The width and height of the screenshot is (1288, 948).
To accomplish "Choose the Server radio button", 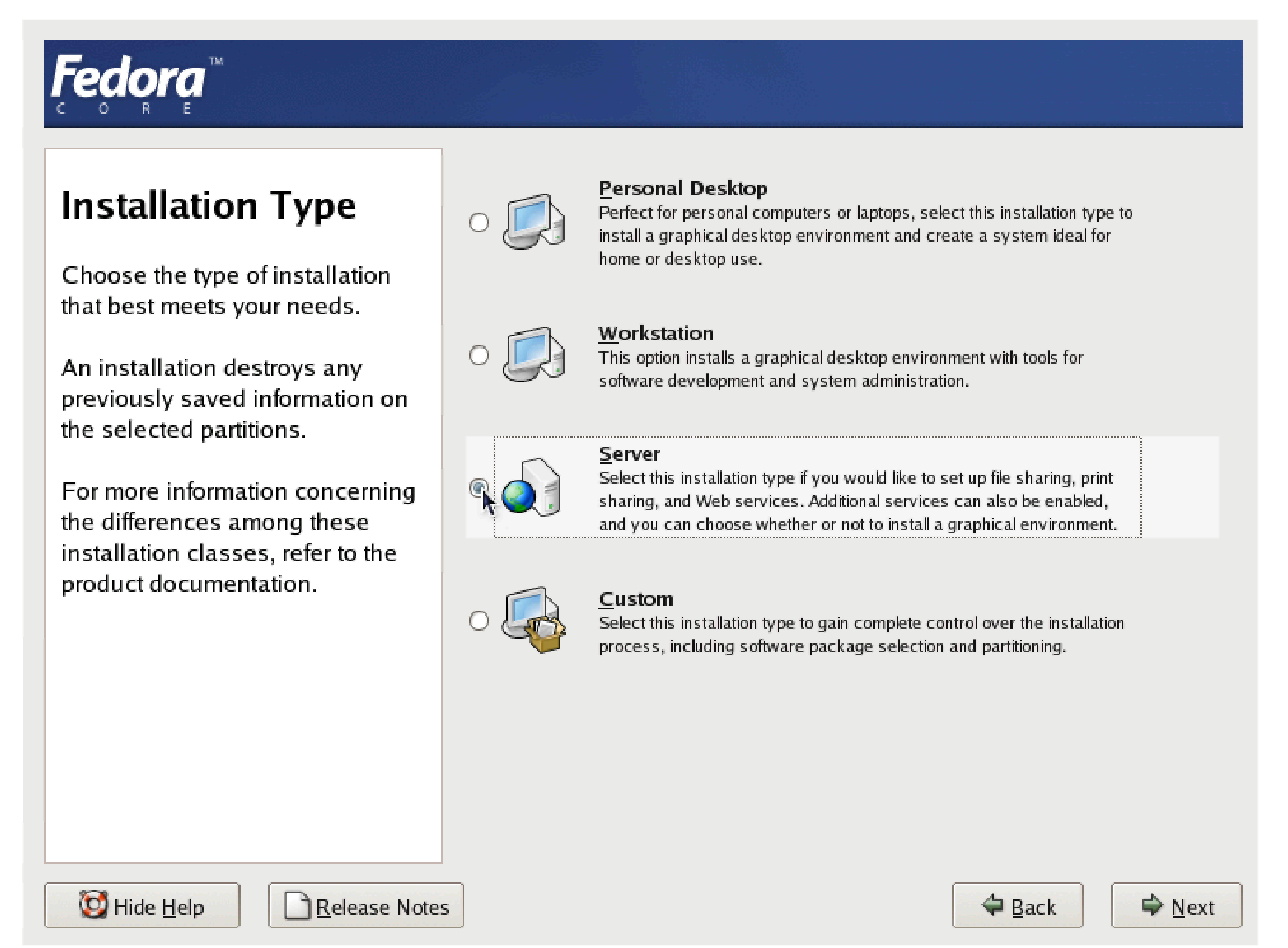I will click(x=478, y=487).
